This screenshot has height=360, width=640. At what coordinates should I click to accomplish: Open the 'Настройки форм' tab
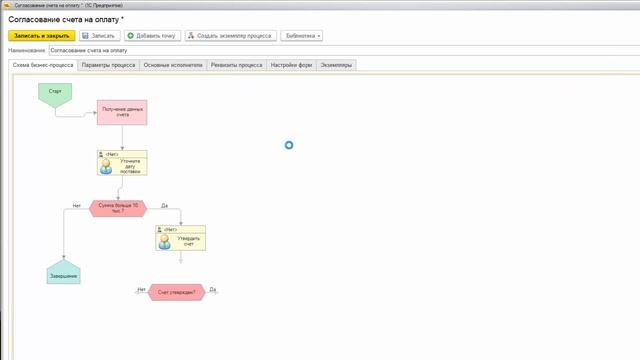(x=291, y=65)
